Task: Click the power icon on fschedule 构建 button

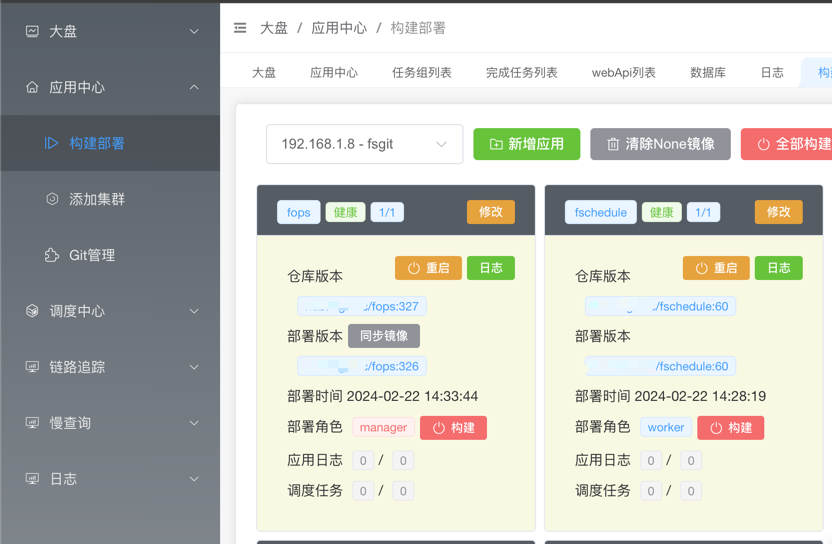Action: click(716, 428)
